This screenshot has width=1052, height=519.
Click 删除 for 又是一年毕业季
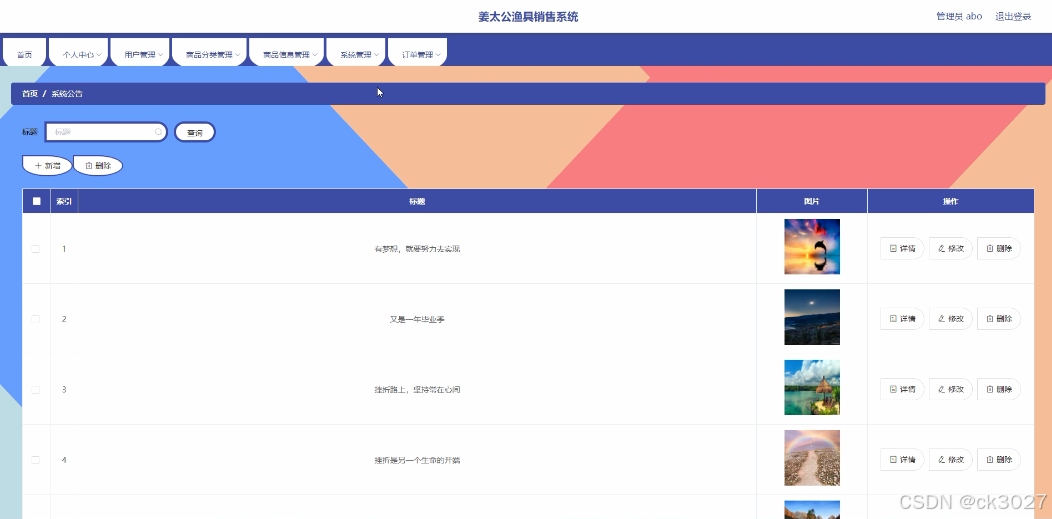pyautogui.click(x=999, y=319)
